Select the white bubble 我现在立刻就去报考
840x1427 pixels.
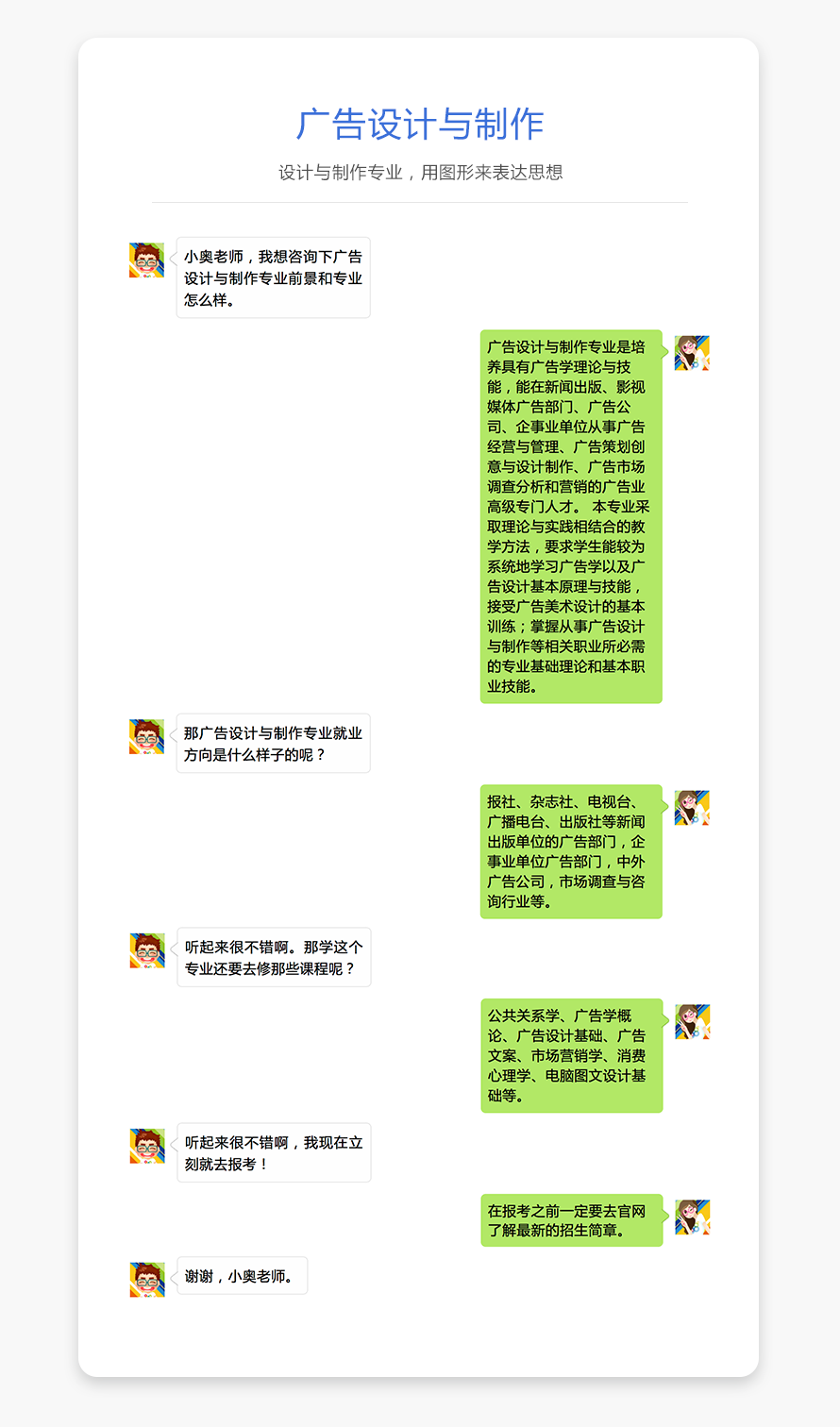click(x=274, y=1152)
